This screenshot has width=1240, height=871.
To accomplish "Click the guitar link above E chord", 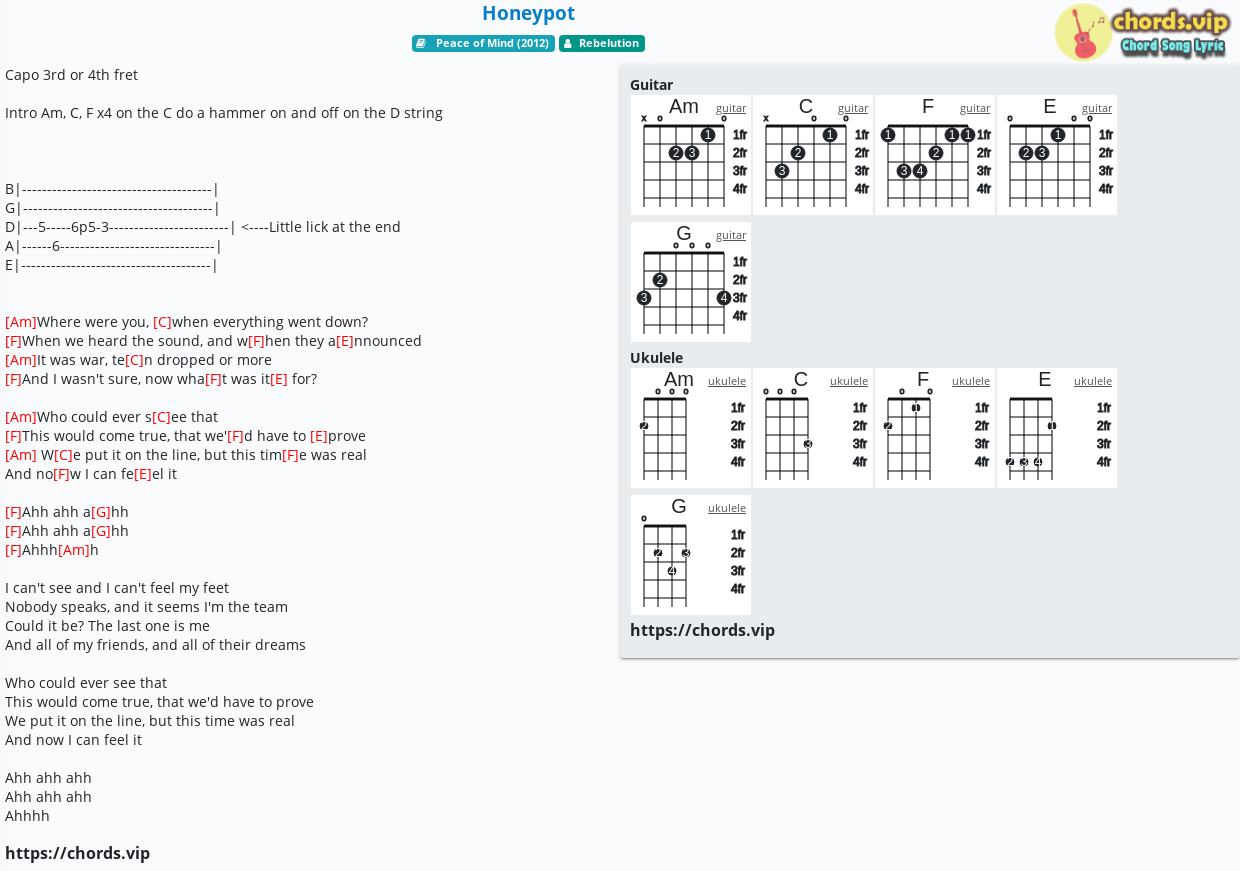I will pyautogui.click(x=1097, y=108).
